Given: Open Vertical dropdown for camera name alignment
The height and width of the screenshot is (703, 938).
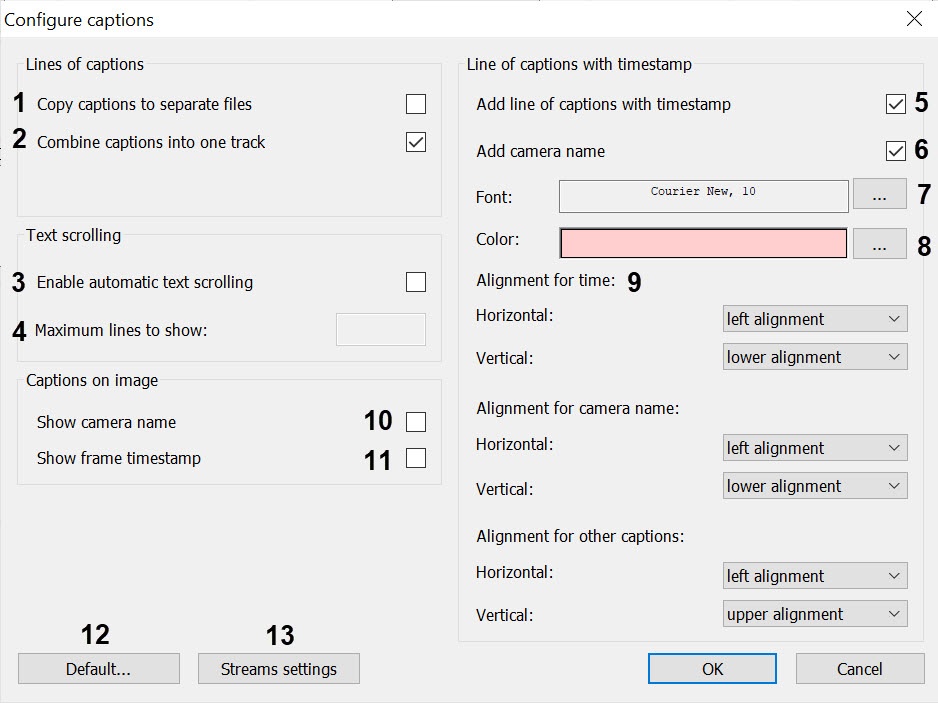Looking at the screenshot, I should 814,486.
